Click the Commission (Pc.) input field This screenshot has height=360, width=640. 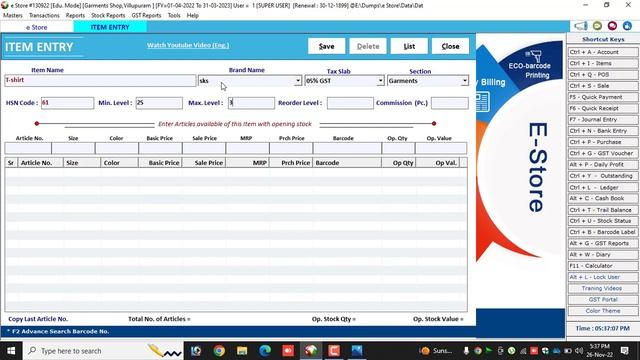click(x=450, y=103)
